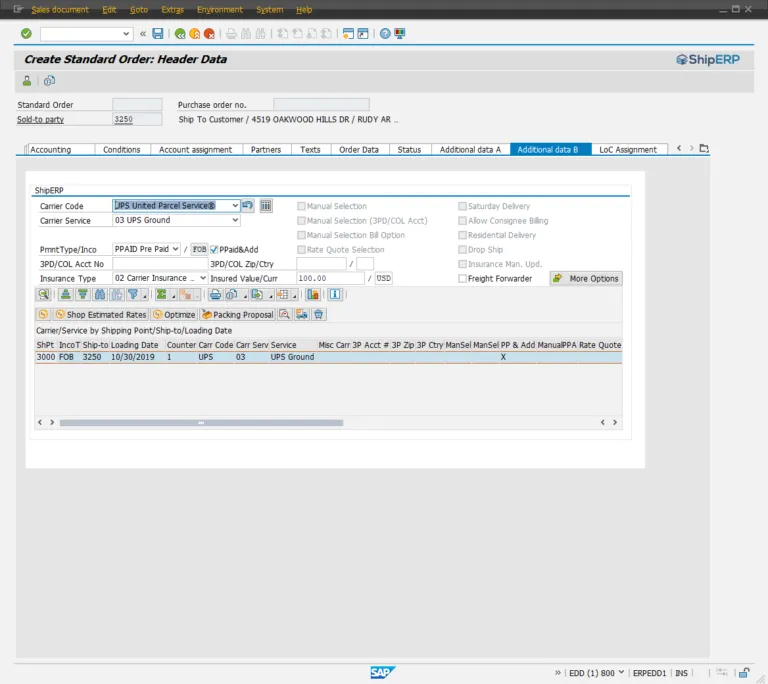768x684 pixels.
Task: Click the header partner person icon
Action: click(27, 81)
